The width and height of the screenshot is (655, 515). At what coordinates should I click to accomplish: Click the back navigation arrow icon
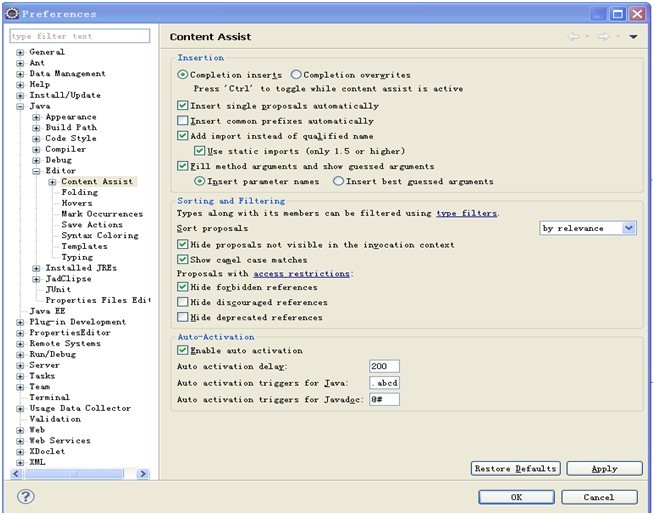tap(574, 37)
